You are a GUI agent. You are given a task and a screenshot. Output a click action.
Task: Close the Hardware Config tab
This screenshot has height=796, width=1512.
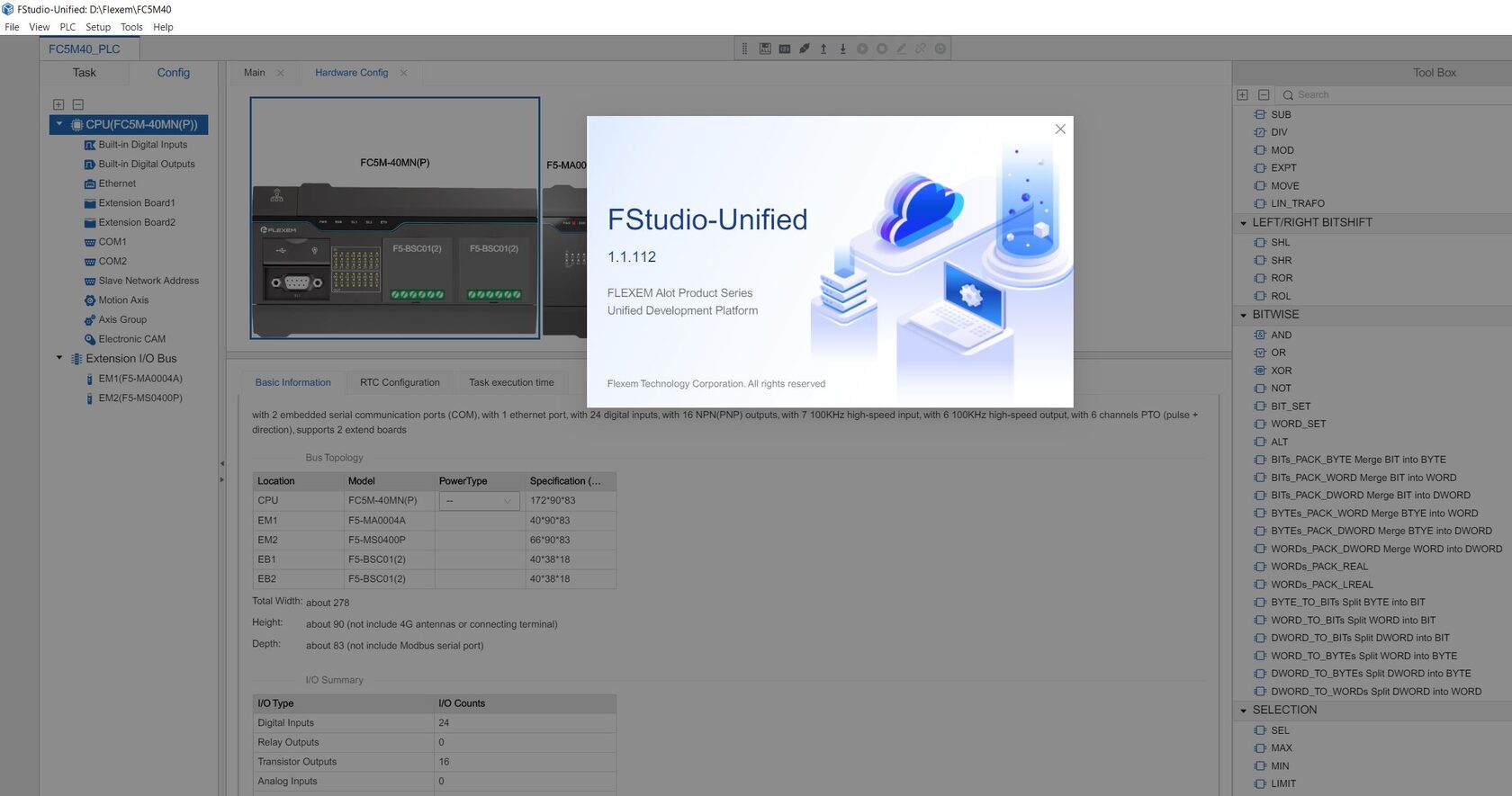[x=404, y=73]
